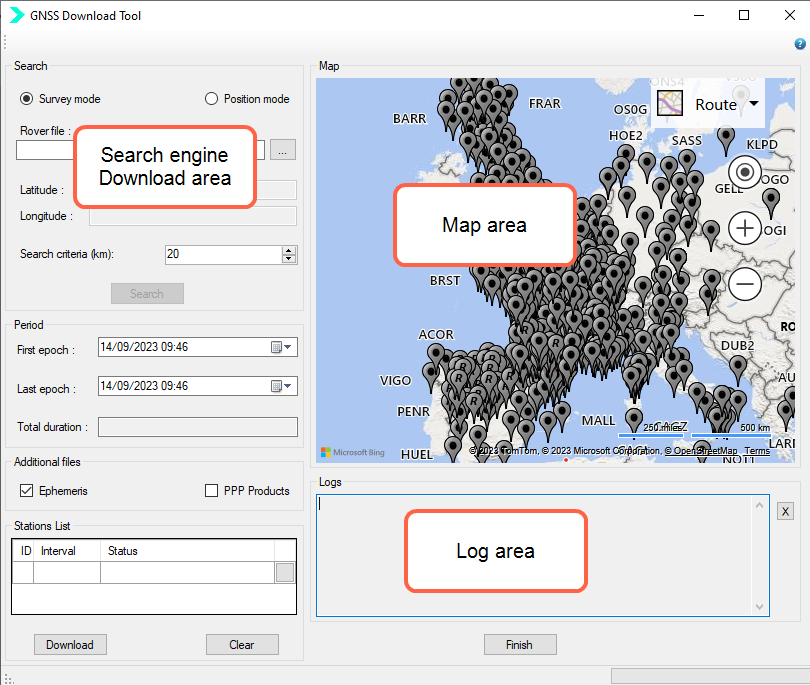The image size is (810, 685).
Task: Open First epoch calendar picker
Action: (x=281, y=347)
